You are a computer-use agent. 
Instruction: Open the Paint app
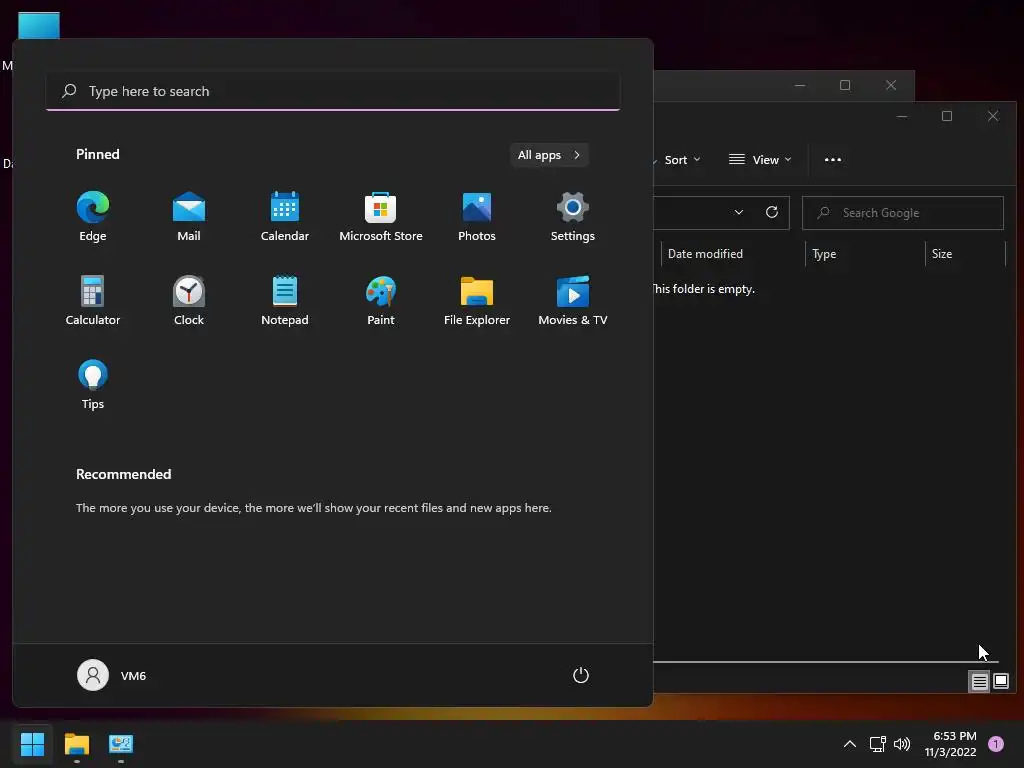tap(381, 300)
